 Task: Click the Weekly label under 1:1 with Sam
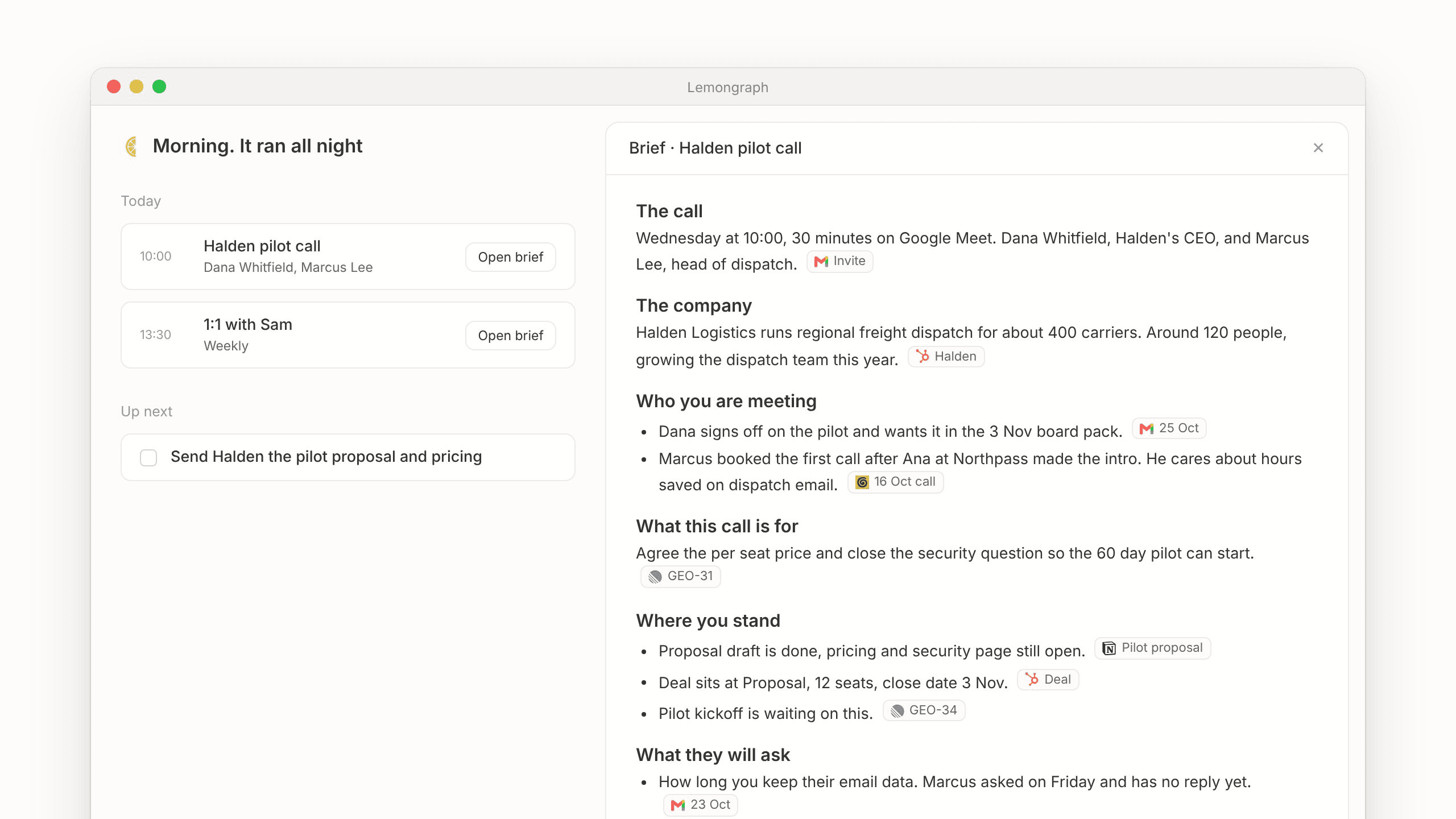tap(226, 346)
